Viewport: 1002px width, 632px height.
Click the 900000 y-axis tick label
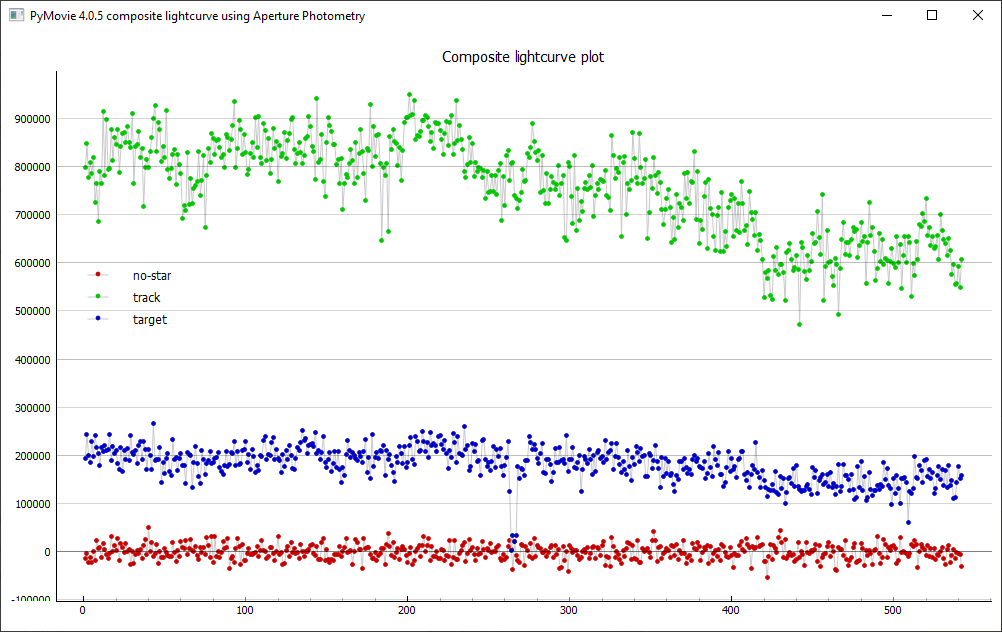(x=31, y=119)
